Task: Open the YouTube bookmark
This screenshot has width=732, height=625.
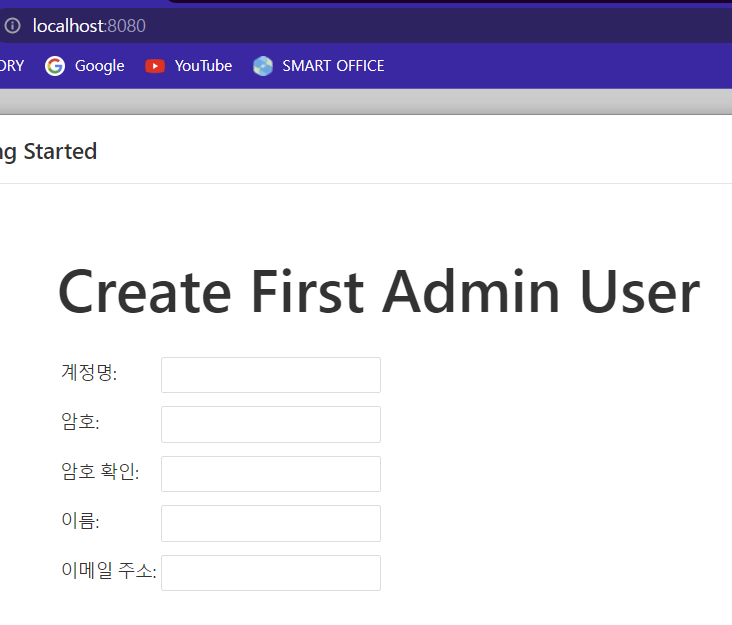Action: tap(189, 66)
